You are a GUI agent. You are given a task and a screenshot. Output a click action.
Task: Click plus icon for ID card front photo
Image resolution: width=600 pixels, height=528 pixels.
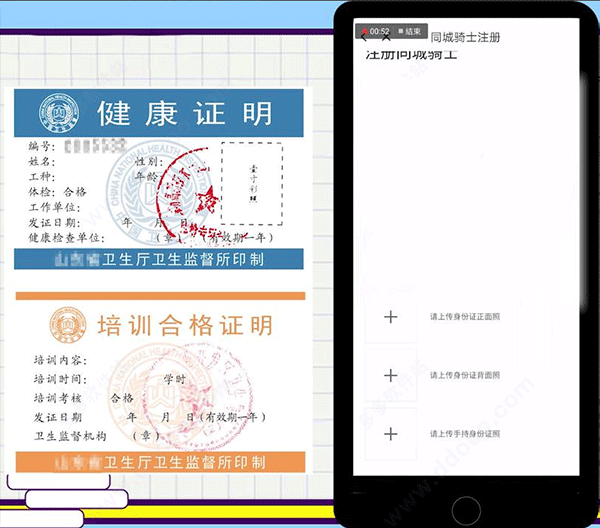point(391,317)
